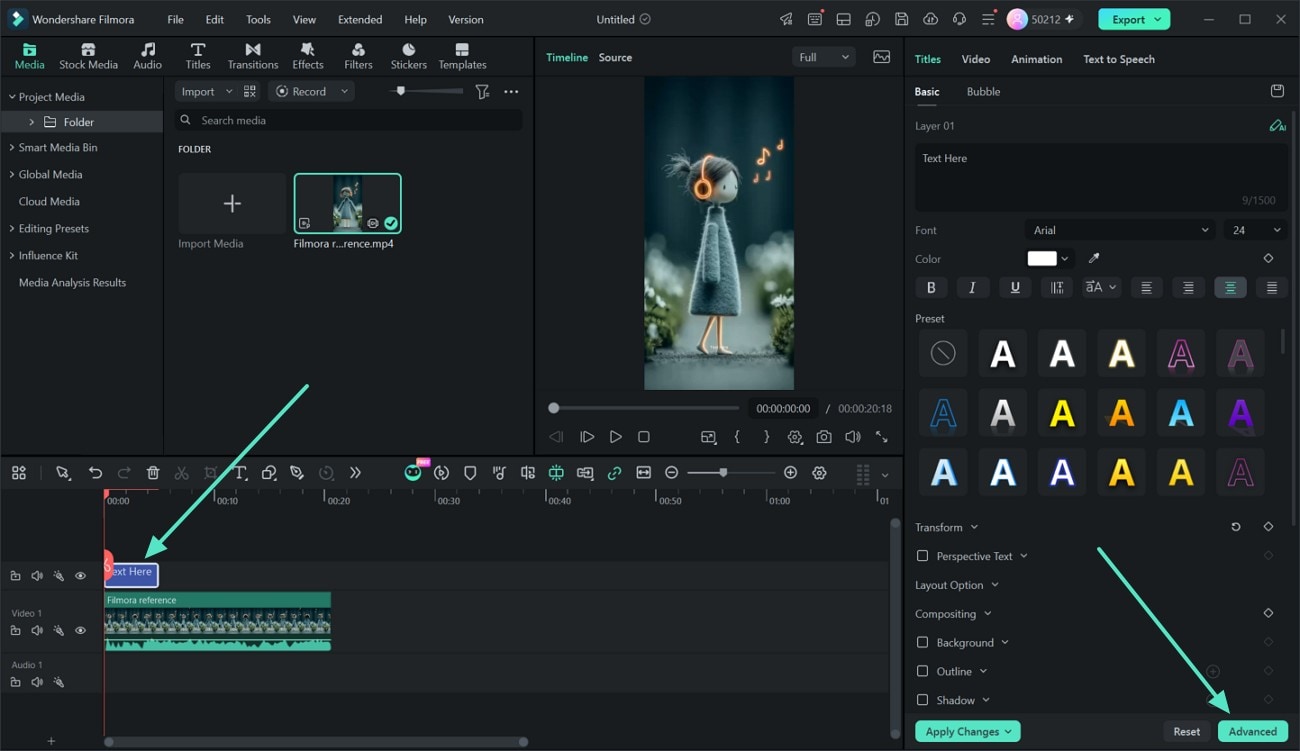Apply Bold formatting to the title
1300x751 pixels.
tap(931, 288)
